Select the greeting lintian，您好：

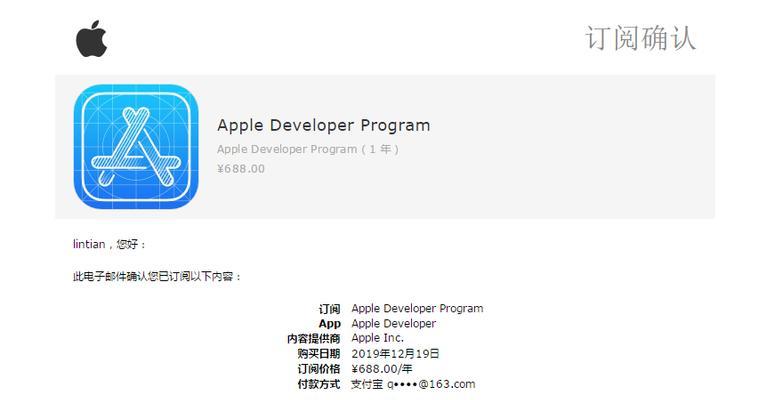coord(109,244)
